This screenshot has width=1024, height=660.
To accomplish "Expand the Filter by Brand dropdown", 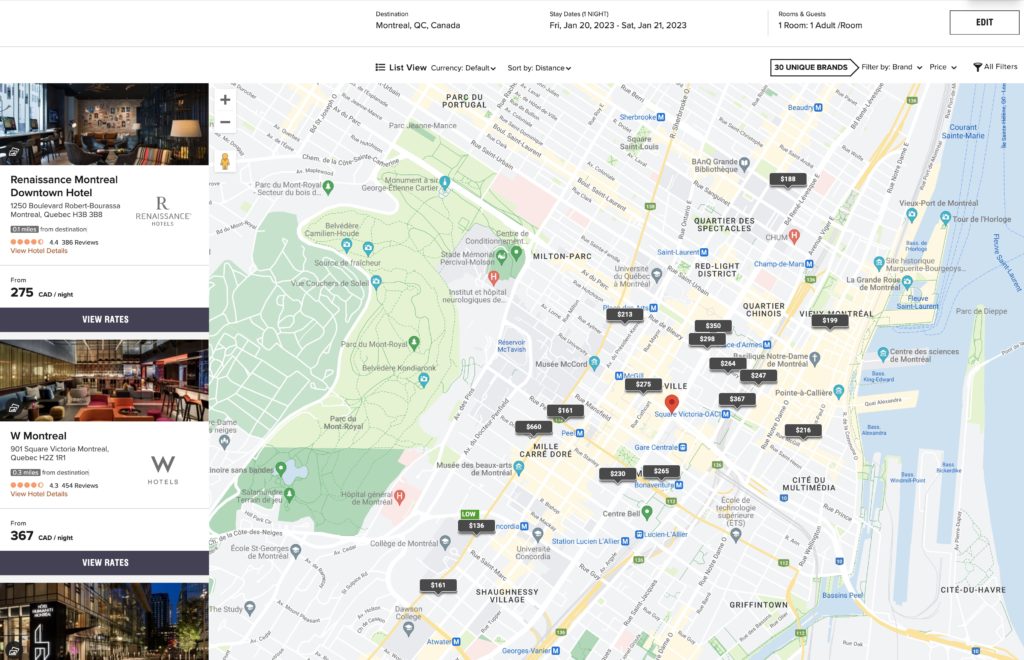I will coord(890,67).
